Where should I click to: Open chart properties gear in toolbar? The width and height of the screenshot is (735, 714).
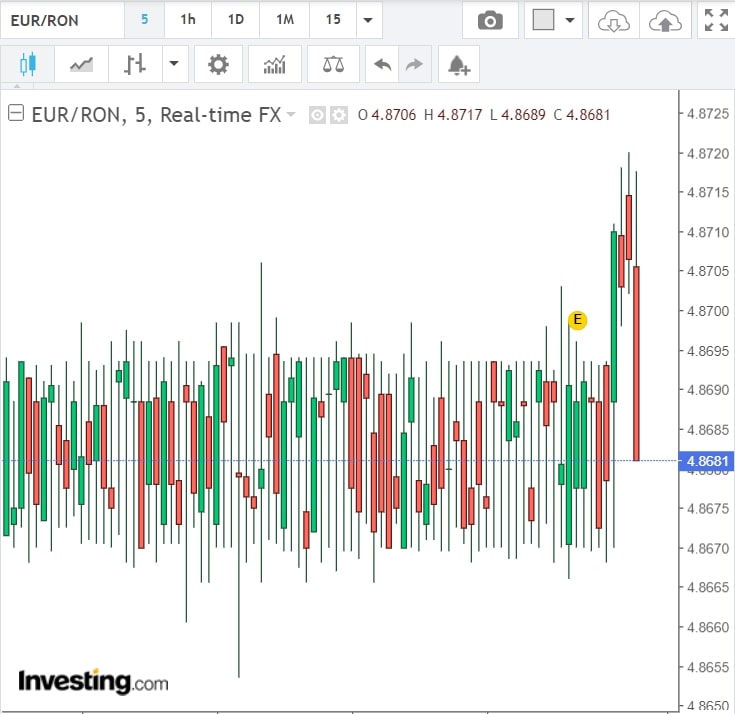[x=218, y=65]
